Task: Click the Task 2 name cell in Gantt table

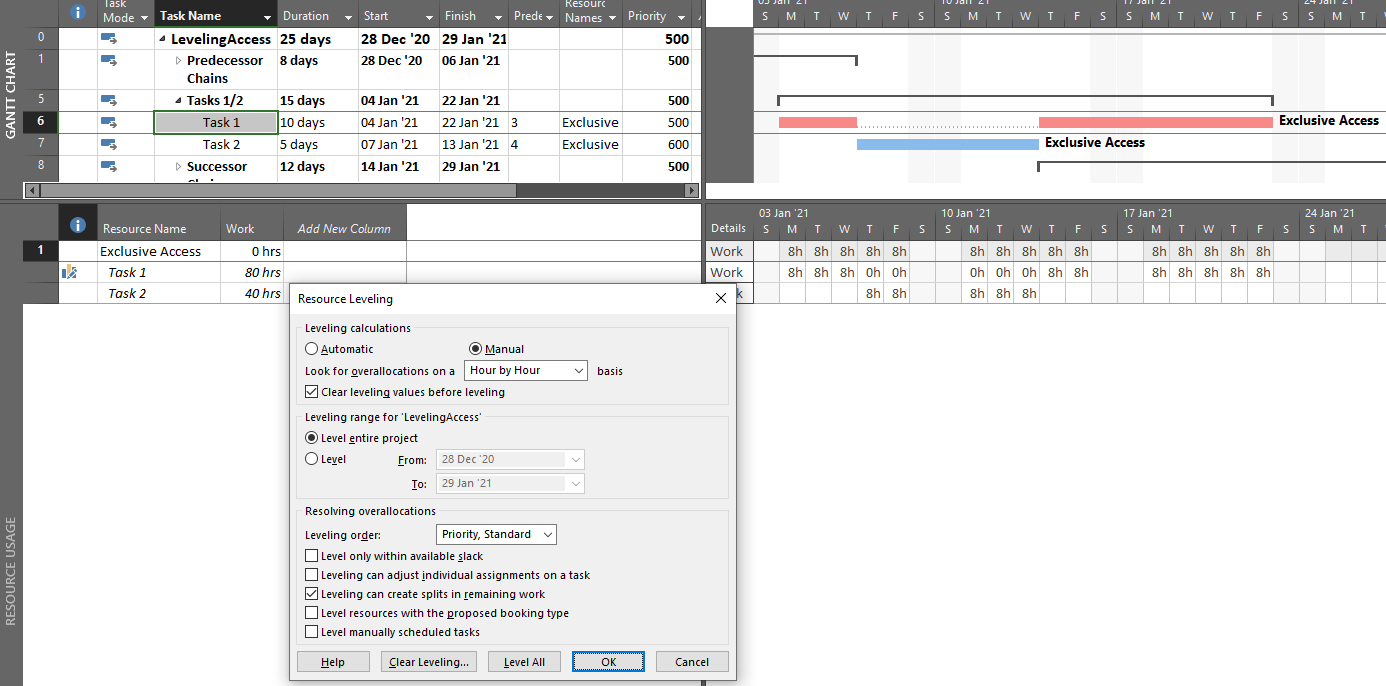Action: (x=216, y=144)
